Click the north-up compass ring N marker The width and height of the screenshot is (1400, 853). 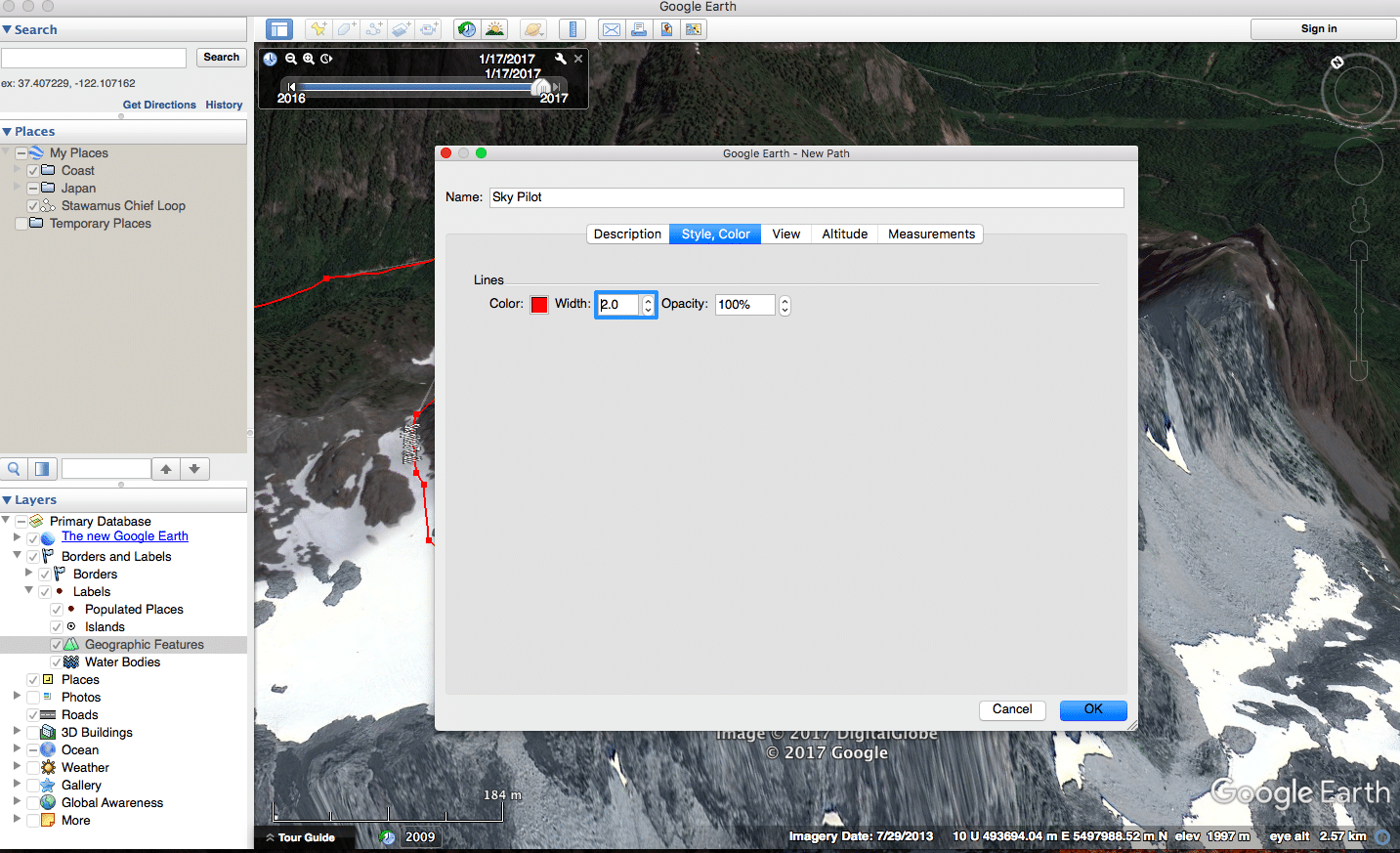click(1337, 63)
